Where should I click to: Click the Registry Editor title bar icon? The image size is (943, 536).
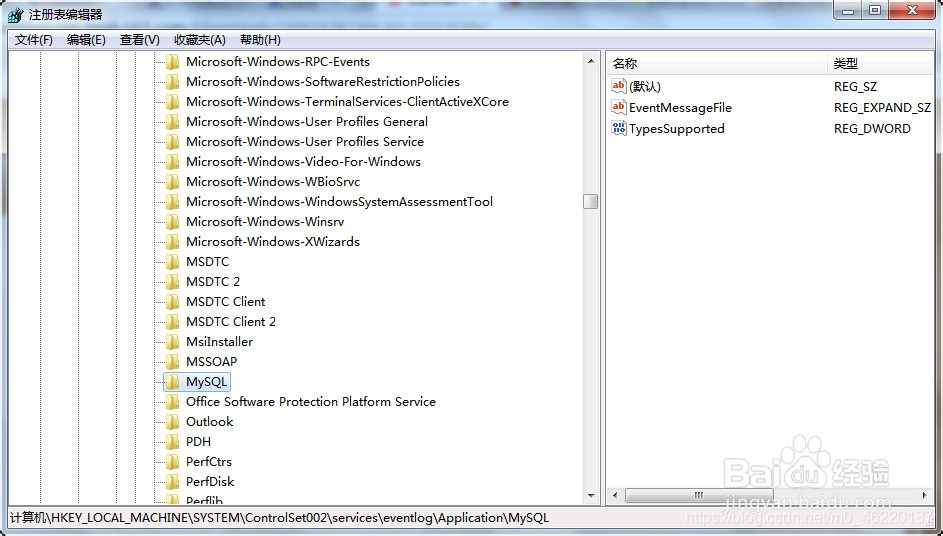[x=16, y=14]
